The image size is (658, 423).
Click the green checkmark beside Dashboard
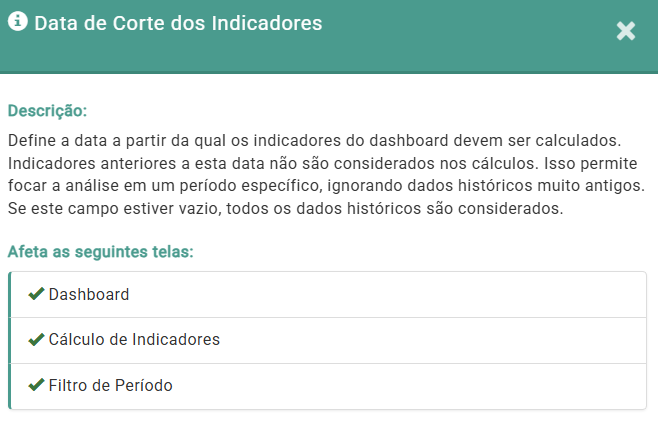coord(36,294)
